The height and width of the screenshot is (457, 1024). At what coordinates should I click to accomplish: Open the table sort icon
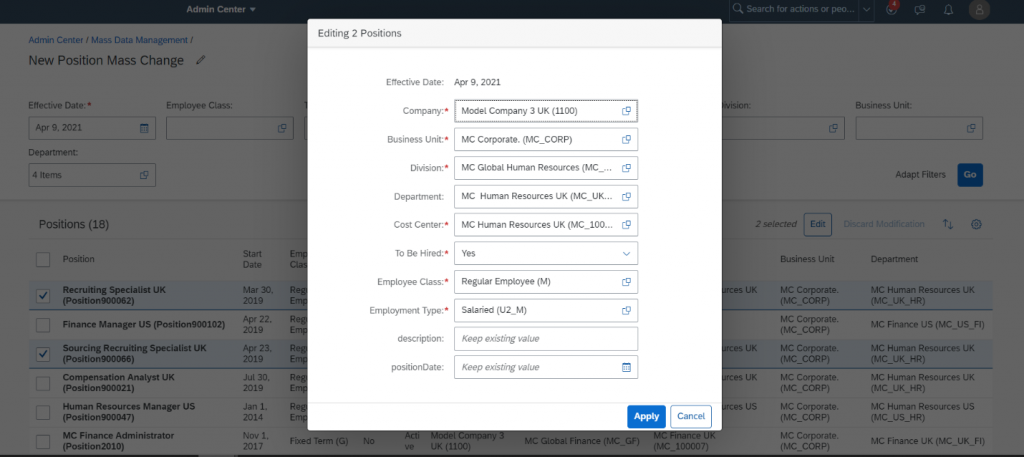(948, 224)
